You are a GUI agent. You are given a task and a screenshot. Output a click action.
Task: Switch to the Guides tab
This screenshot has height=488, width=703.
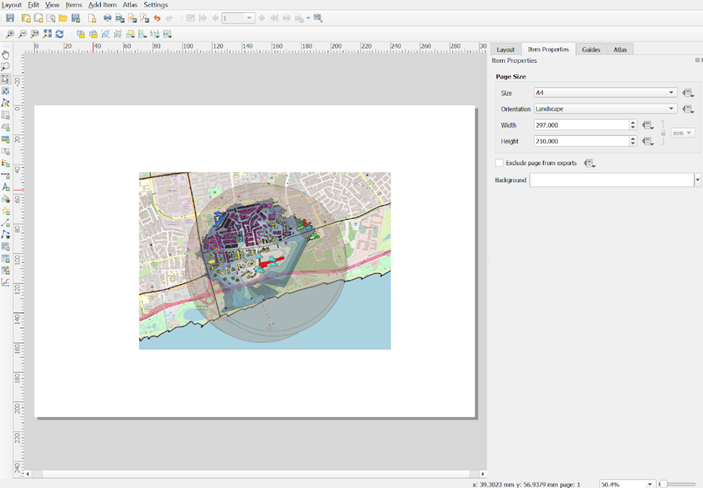pyautogui.click(x=591, y=49)
